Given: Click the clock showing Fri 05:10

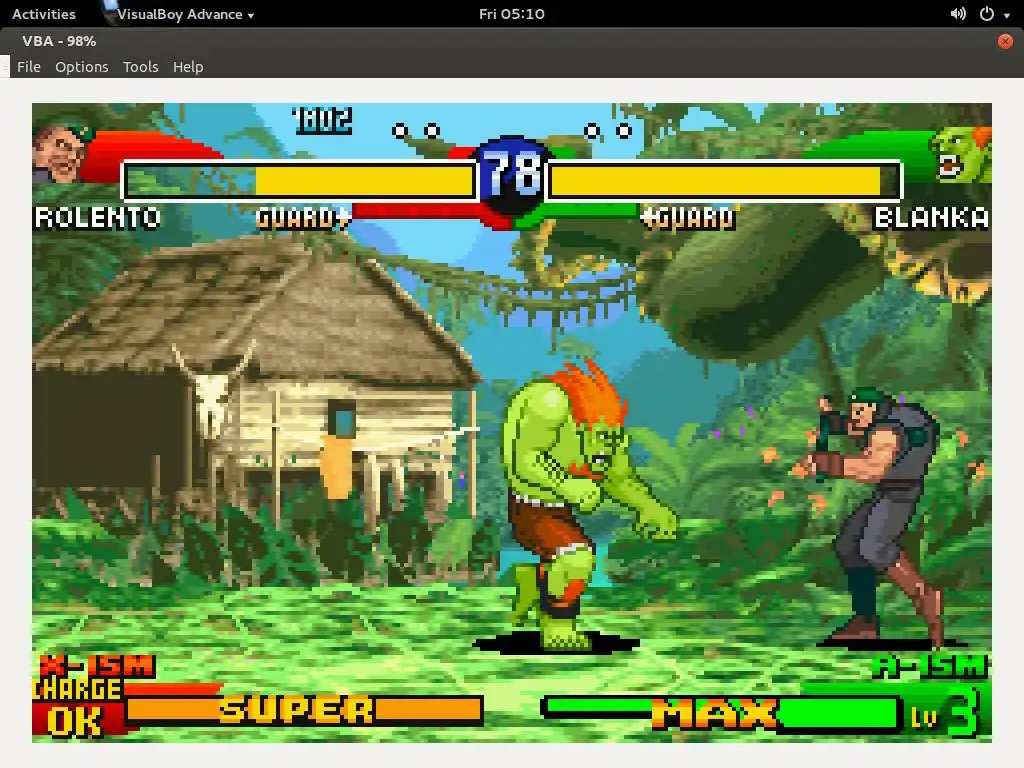Looking at the screenshot, I should click(x=511, y=14).
